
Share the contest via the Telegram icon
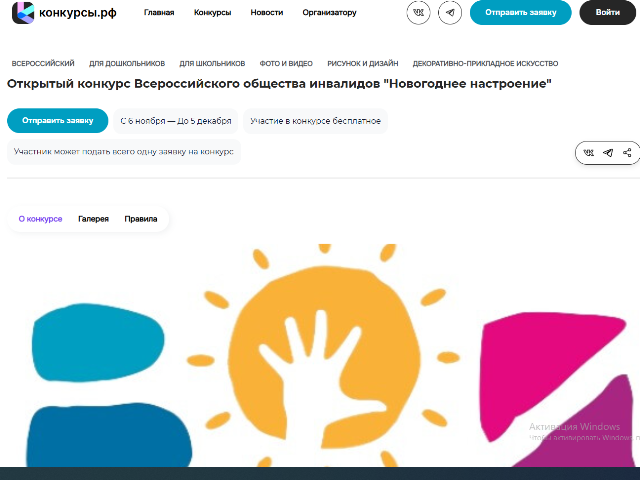(x=608, y=153)
